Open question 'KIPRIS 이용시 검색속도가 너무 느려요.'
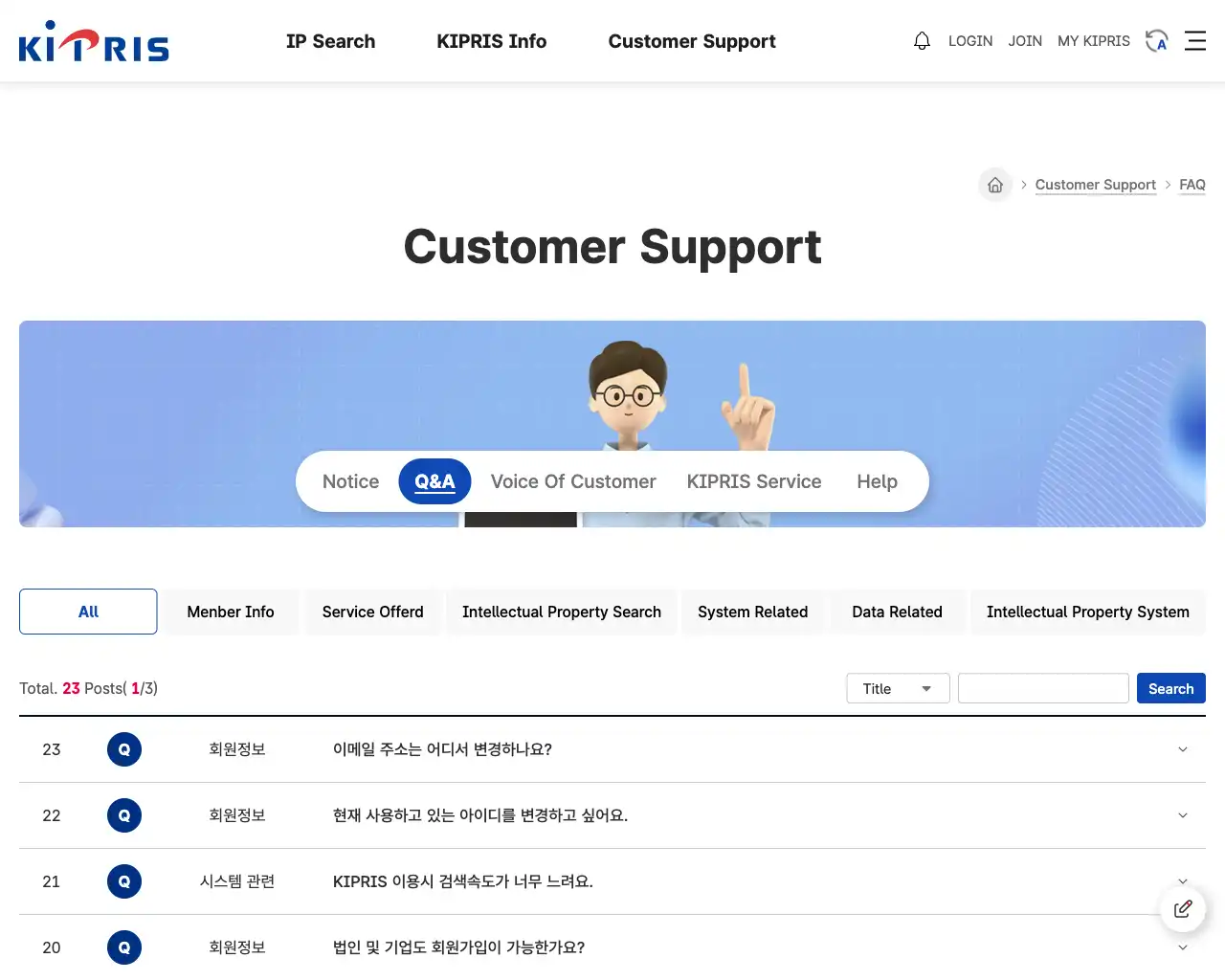The height and width of the screenshot is (980, 1225). [x=463, y=881]
